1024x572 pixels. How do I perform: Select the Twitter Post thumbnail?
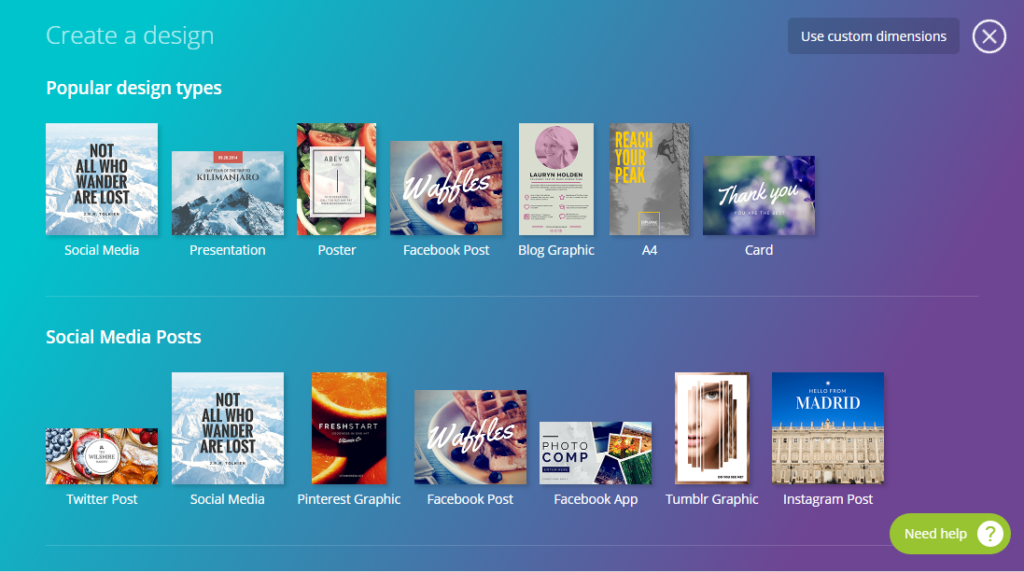click(x=101, y=456)
